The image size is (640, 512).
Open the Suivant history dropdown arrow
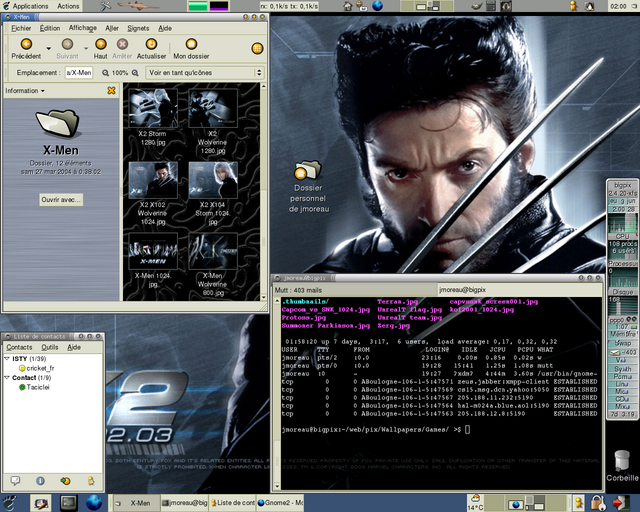[x=86, y=49]
